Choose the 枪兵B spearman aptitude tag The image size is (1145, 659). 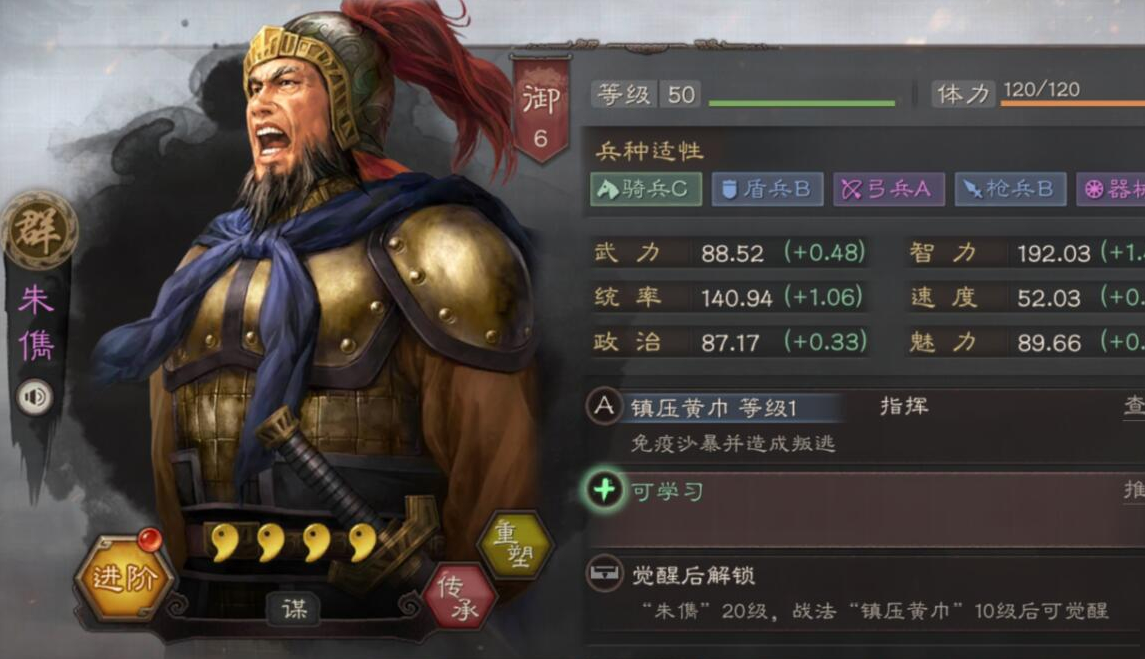coord(1010,189)
